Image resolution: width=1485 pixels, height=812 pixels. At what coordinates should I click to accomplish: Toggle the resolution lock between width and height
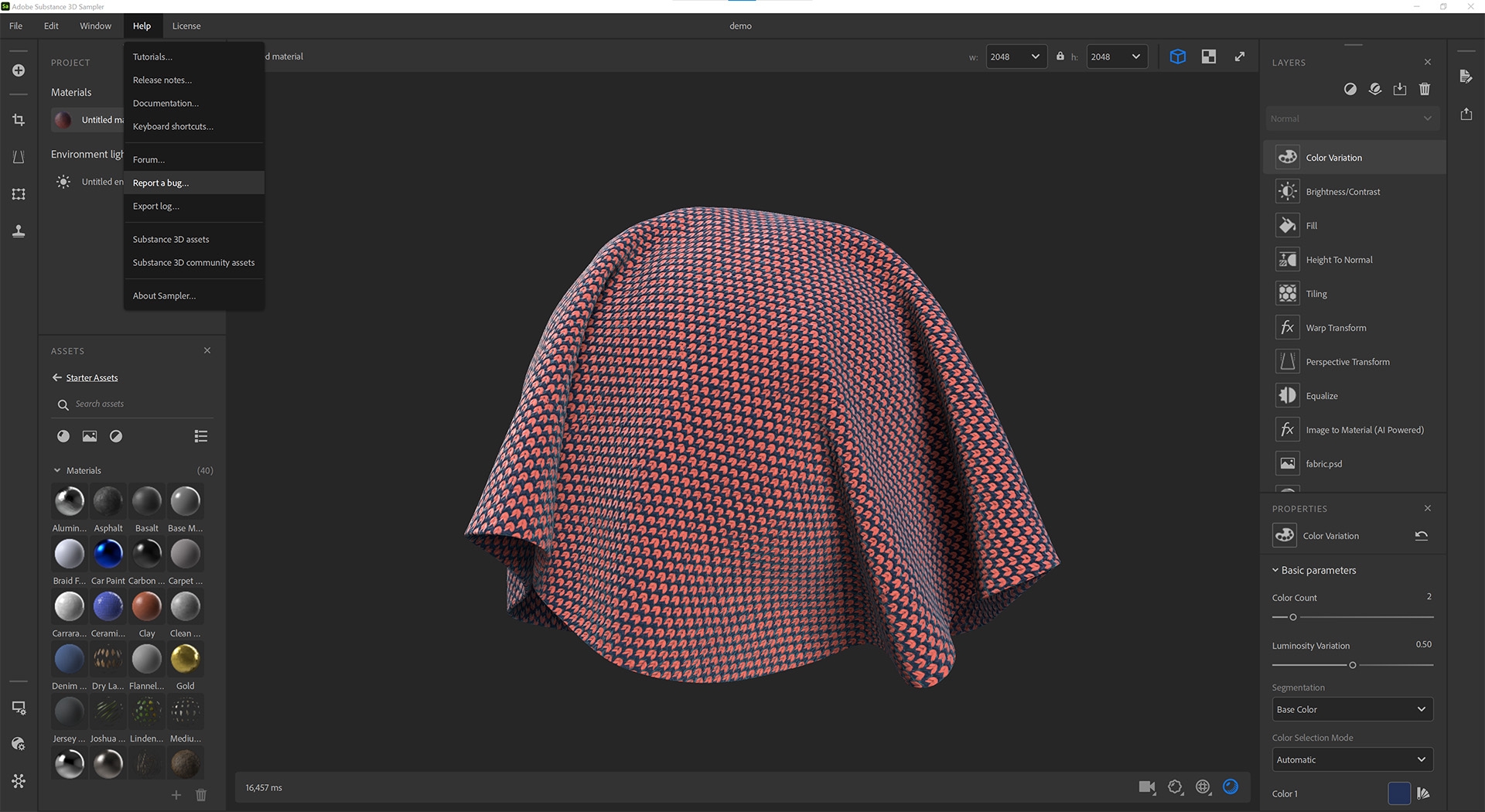(1060, 56)
